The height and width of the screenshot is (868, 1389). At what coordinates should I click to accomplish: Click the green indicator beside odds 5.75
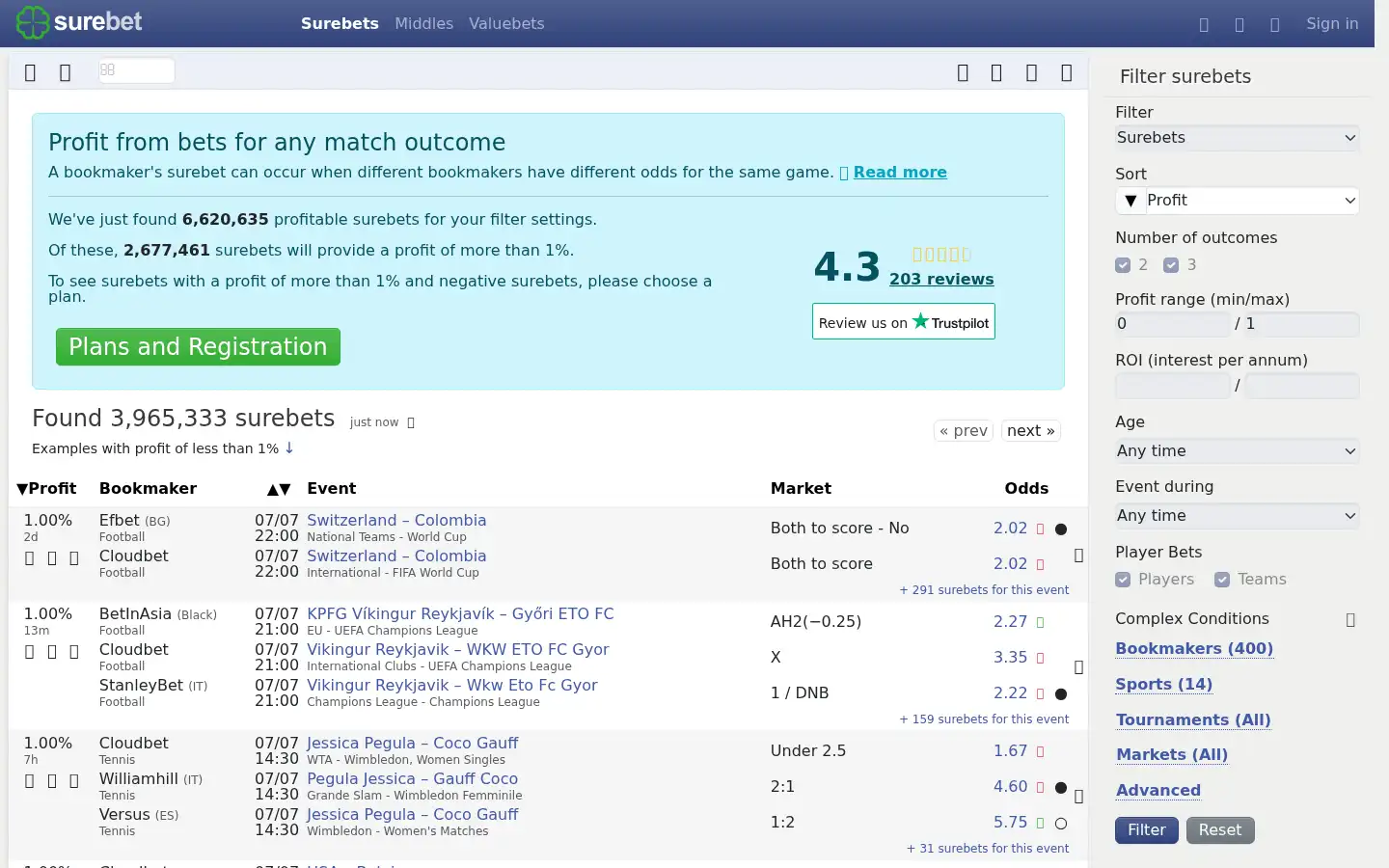pyautogui.click(x=1041, y=824)
